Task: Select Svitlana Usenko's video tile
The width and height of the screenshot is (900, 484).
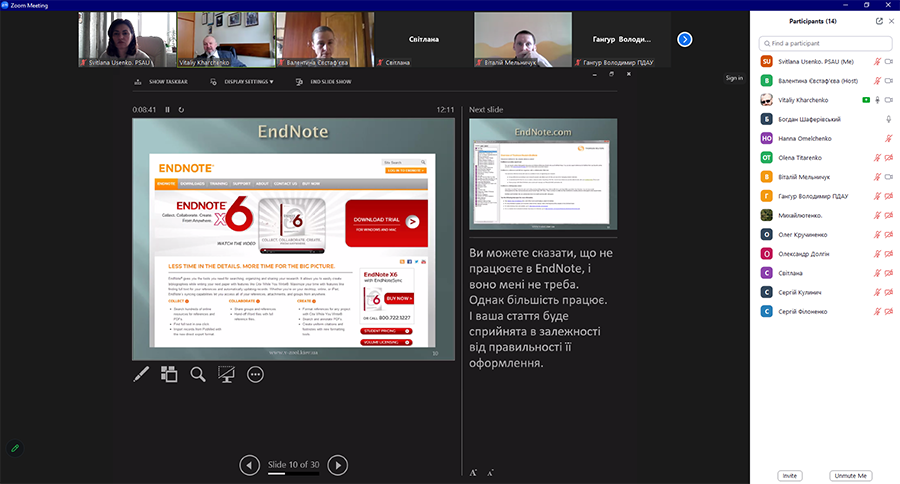Action: pos(127,40)
